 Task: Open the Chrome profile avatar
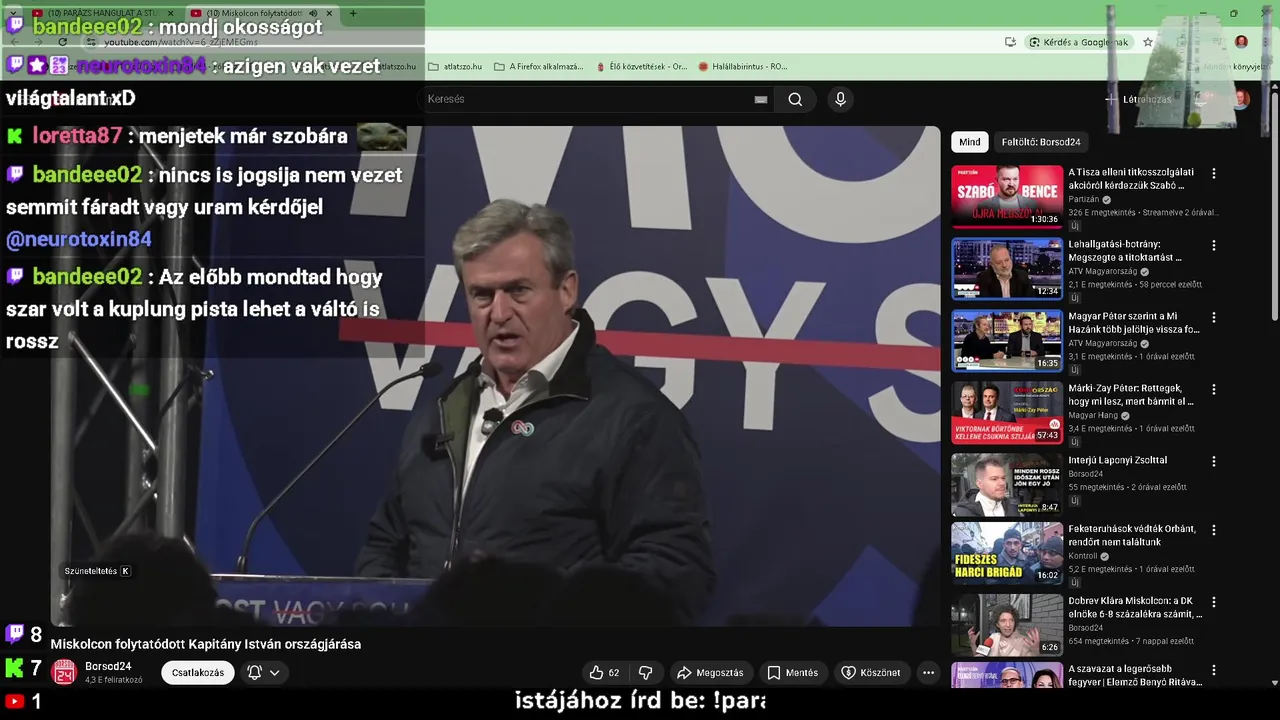[x=1241, y=42]
